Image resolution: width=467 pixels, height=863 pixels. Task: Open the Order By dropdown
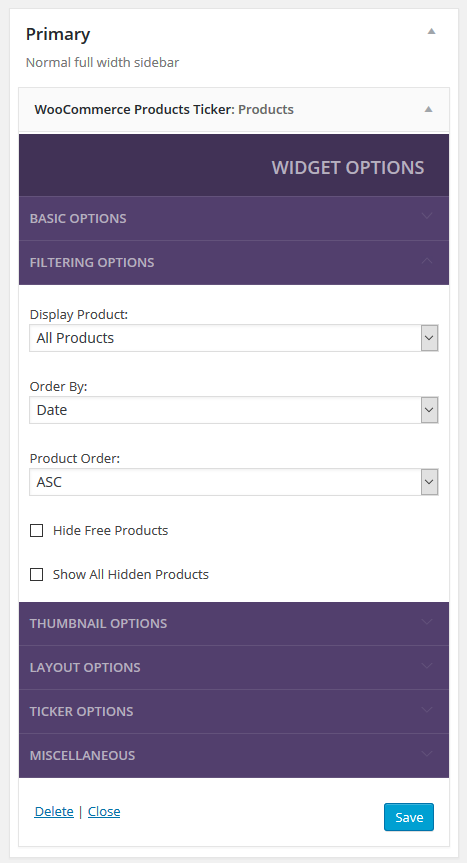pos(234,410)
